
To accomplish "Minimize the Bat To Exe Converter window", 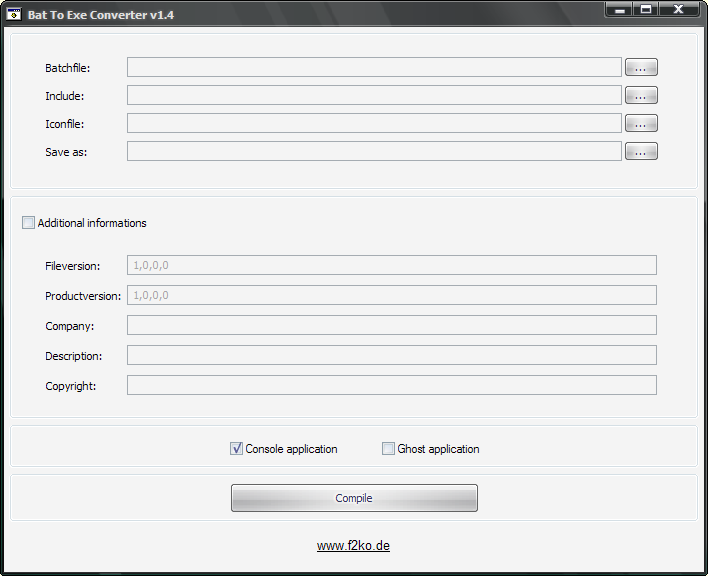I will [620, 9].
